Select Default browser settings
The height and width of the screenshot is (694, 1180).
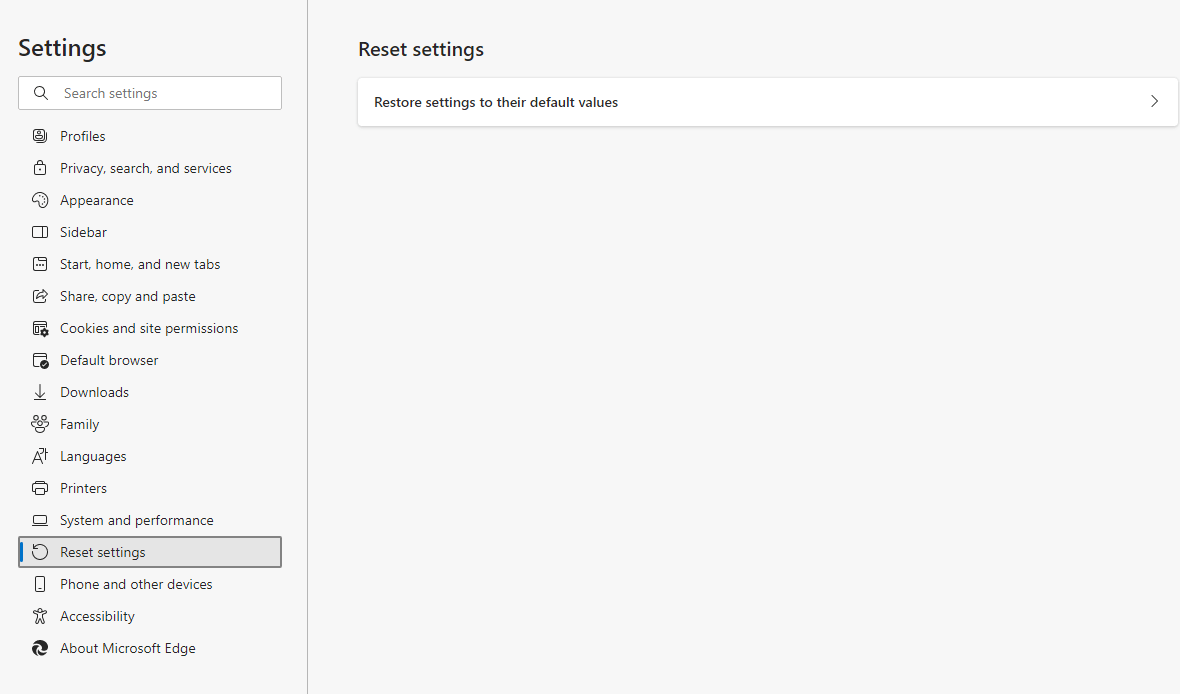150,361
